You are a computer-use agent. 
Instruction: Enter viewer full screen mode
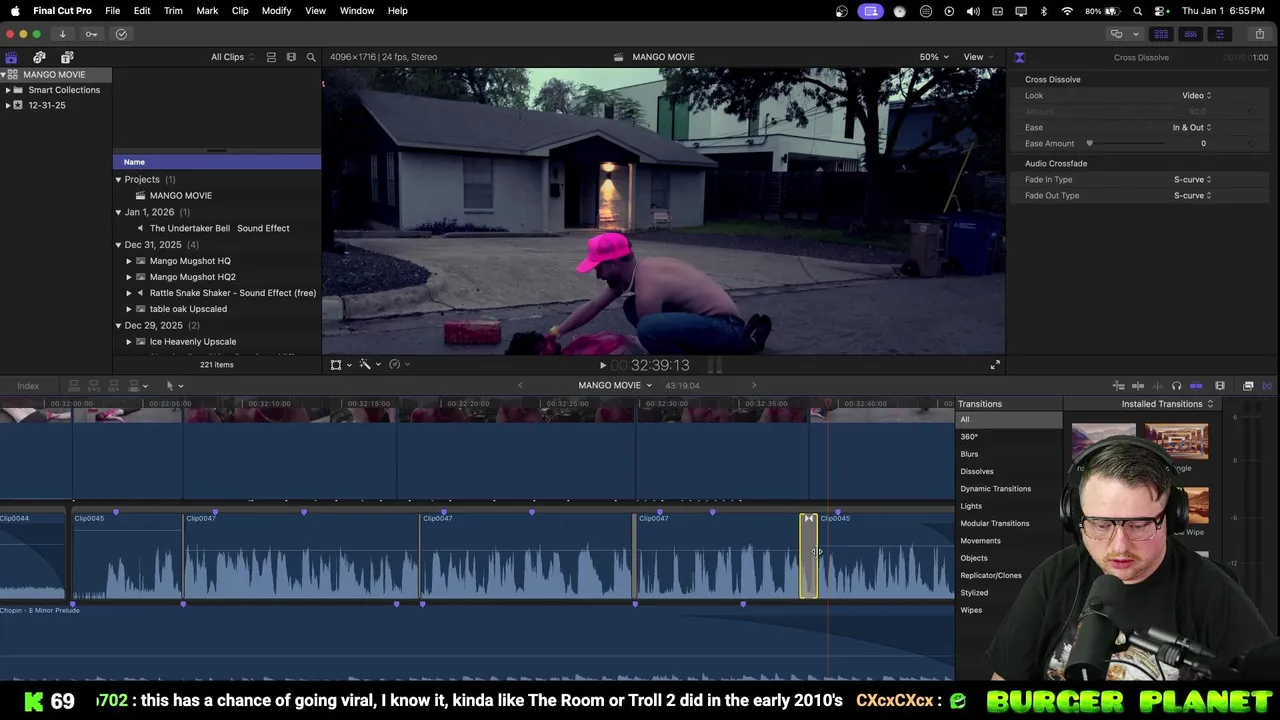[995, 365]
